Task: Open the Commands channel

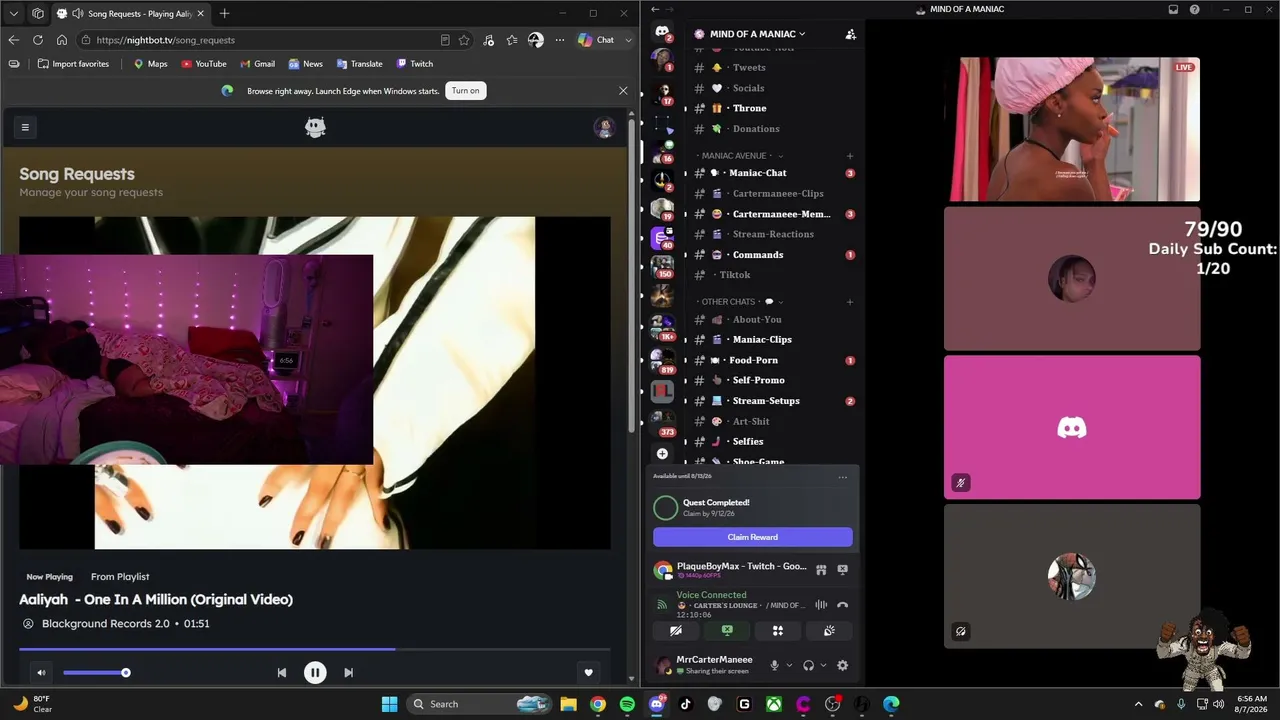Action: pos(771,255)
